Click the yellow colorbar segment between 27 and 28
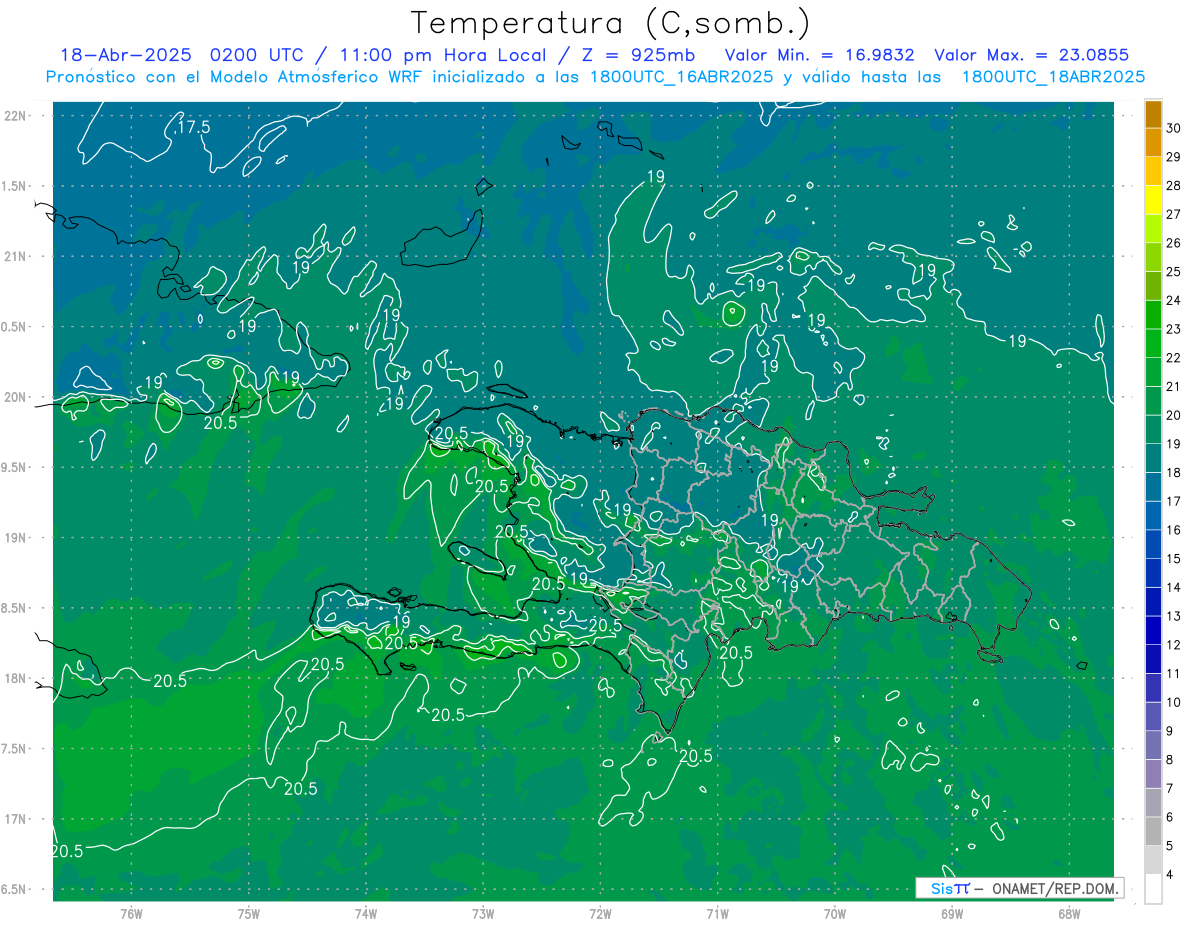The image size is (1200, 927). [1153, 200]
